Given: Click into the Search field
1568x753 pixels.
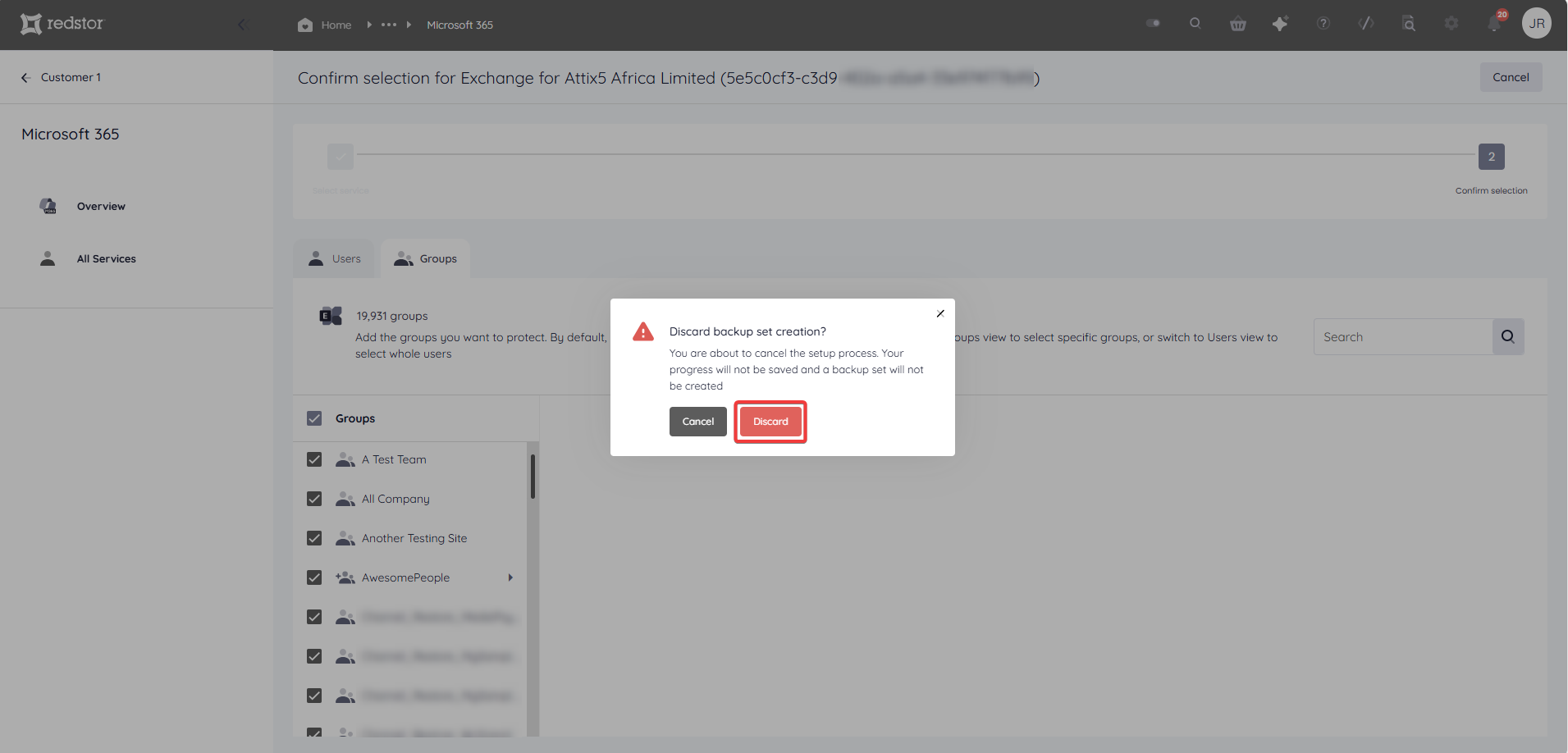Looking at the screenshot, I should coord(1402,336).
